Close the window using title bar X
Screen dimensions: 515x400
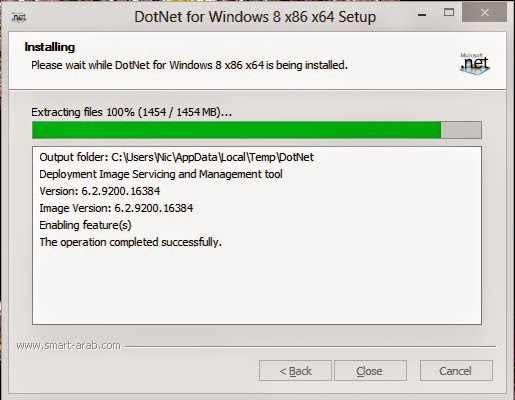484,12
